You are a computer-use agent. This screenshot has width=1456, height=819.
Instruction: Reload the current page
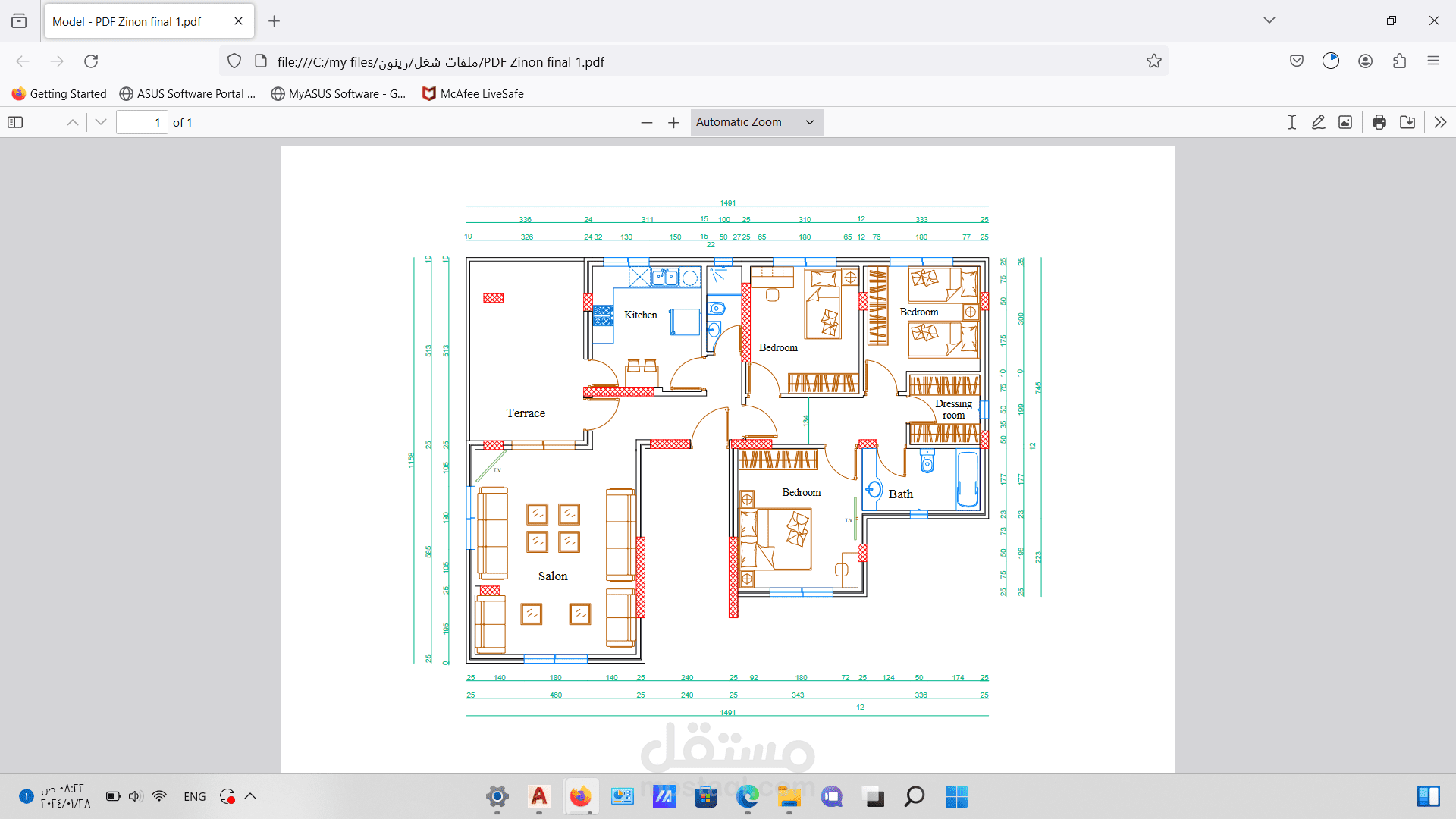(91, 61)
